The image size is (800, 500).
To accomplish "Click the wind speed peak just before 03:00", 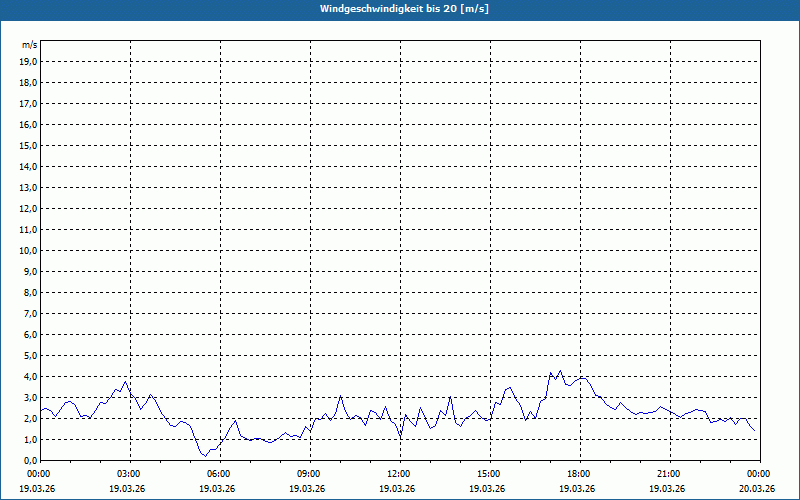I will coord(126,381).
